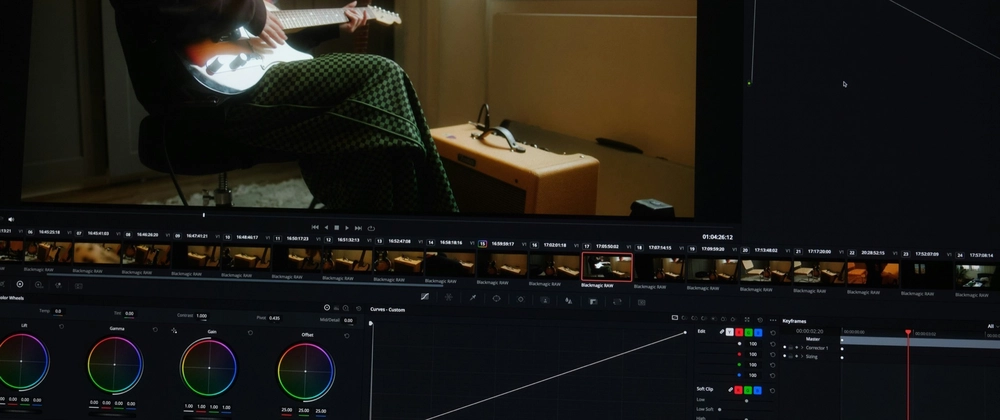
Task: Click the Temp value field
Action: [57, 311]
